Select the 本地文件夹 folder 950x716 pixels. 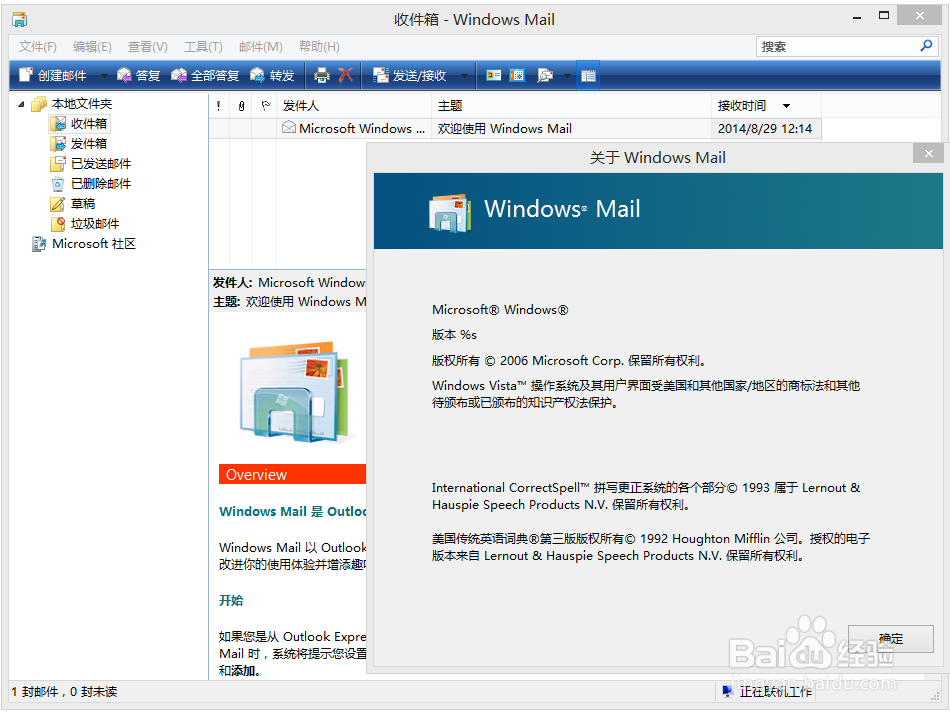(73, 104)
